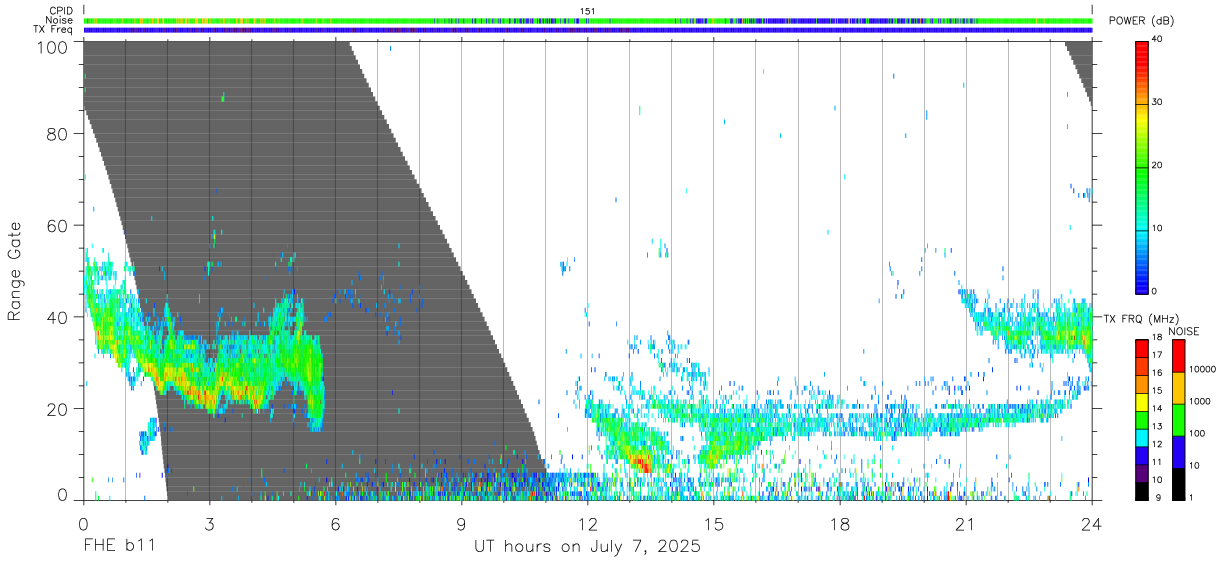Click the 16 label on TX FRQ scale
The width and height of the screenshot is (1228, 567).
tap(1158, 373)
